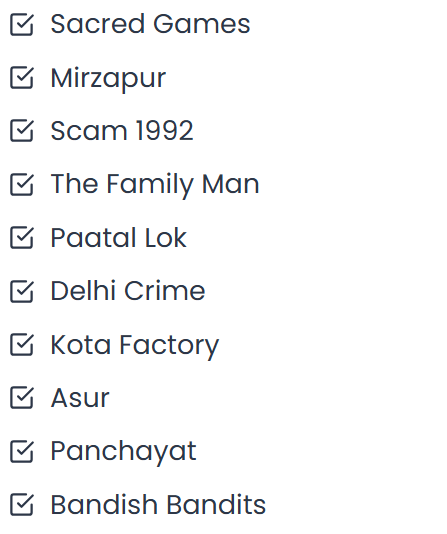The width and height of the screenshot is (447, 534).
Task: Click the checkmark icon beside Mirzapur
Action: (22, 78)
